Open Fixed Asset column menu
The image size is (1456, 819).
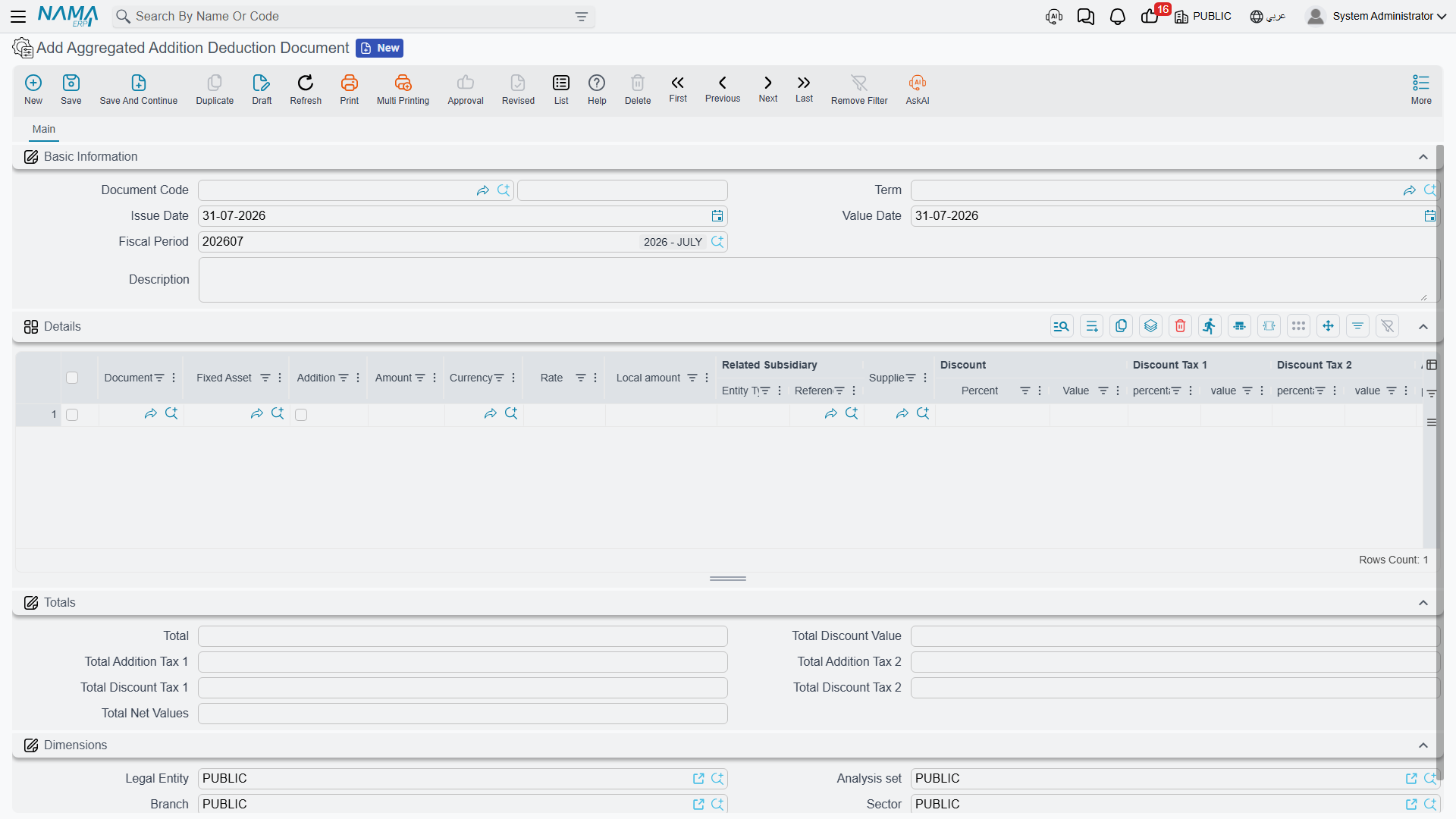[280, 378]
